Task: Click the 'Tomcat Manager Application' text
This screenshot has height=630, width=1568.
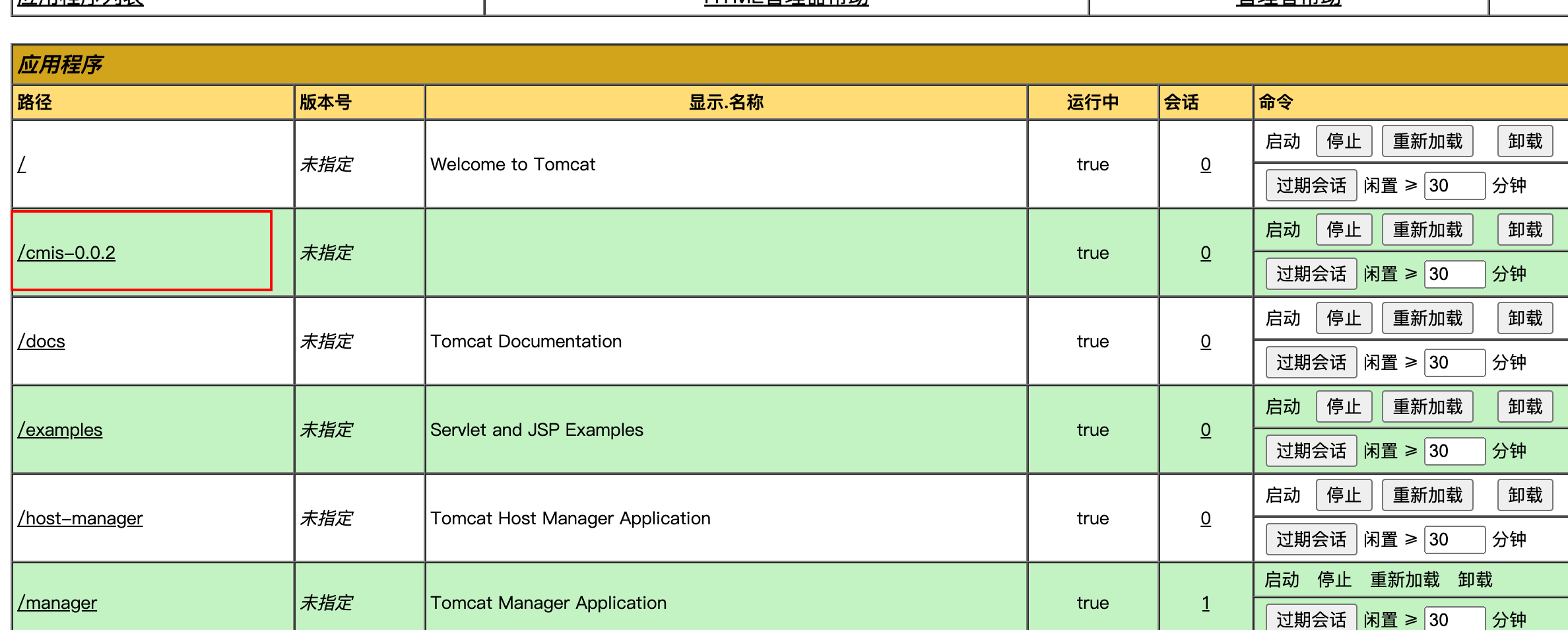Action: click(548, 603)
